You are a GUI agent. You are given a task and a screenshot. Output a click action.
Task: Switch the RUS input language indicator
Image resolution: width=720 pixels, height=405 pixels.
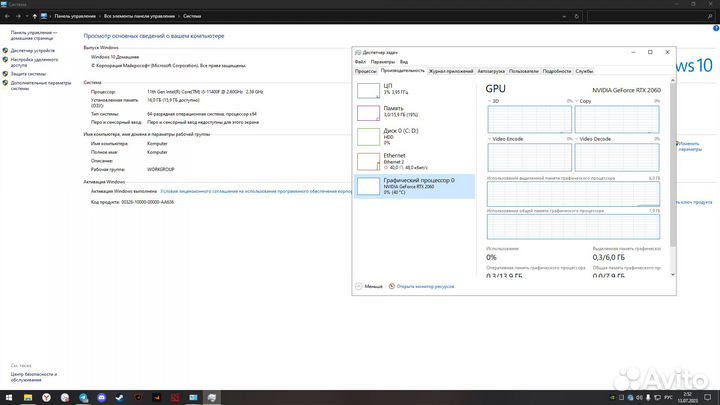669,398
